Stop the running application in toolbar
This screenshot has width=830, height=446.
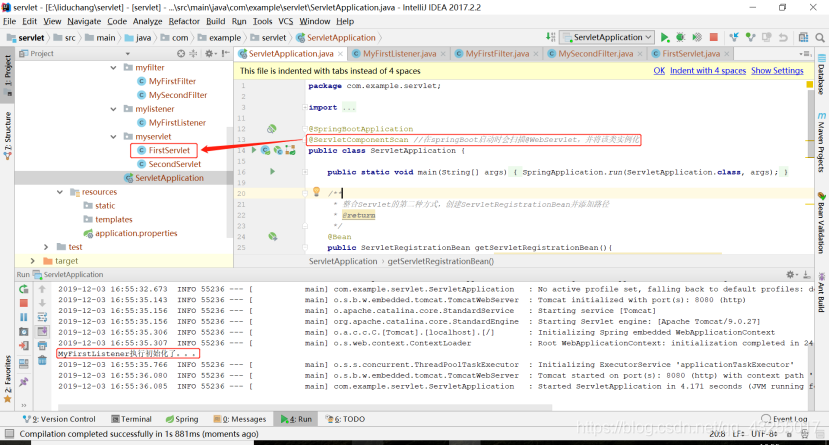(714, 38)
